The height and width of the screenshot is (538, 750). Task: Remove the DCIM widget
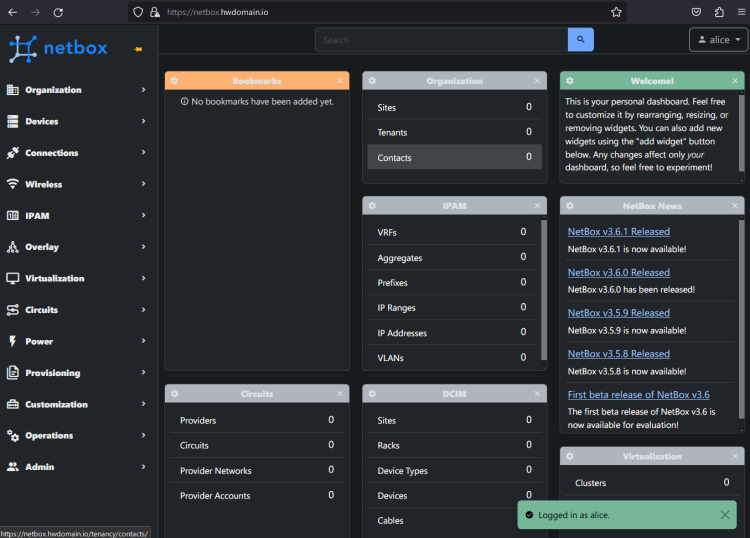pos(537,394)
